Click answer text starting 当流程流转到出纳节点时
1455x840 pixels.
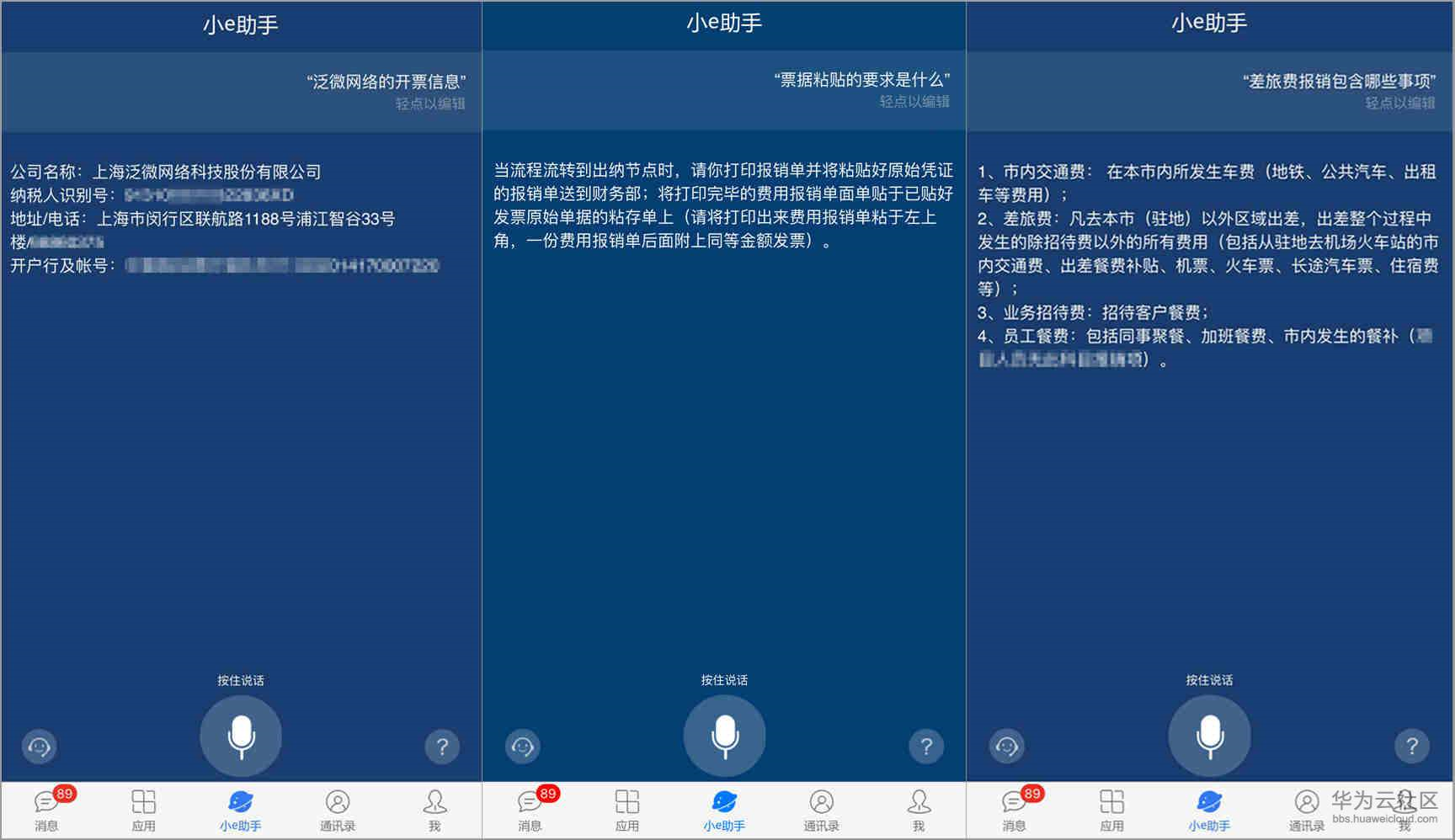click(723, 205)
